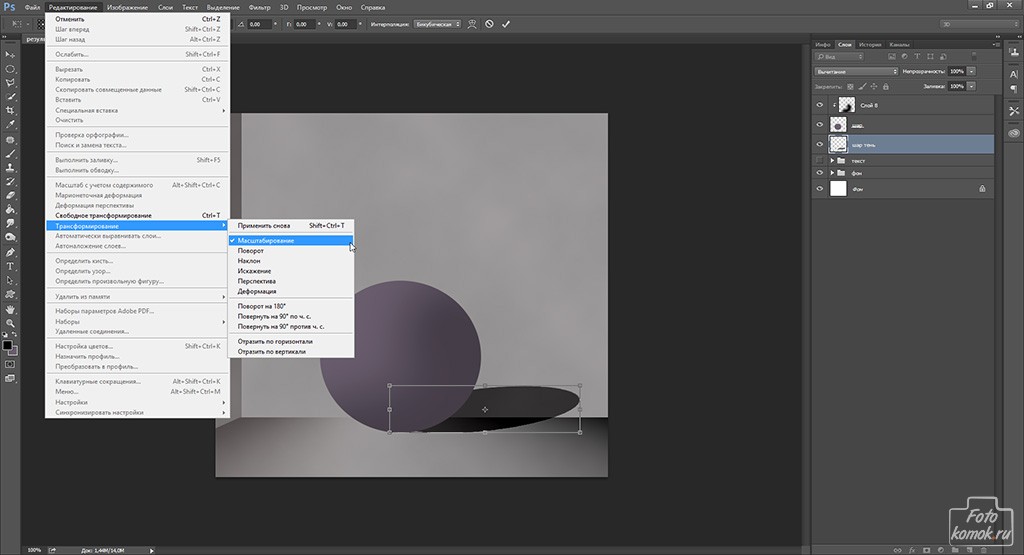This screenshot has width=1024, height=555.
Task: Expand the 'текст' layer group
Action: pos(832,160)
